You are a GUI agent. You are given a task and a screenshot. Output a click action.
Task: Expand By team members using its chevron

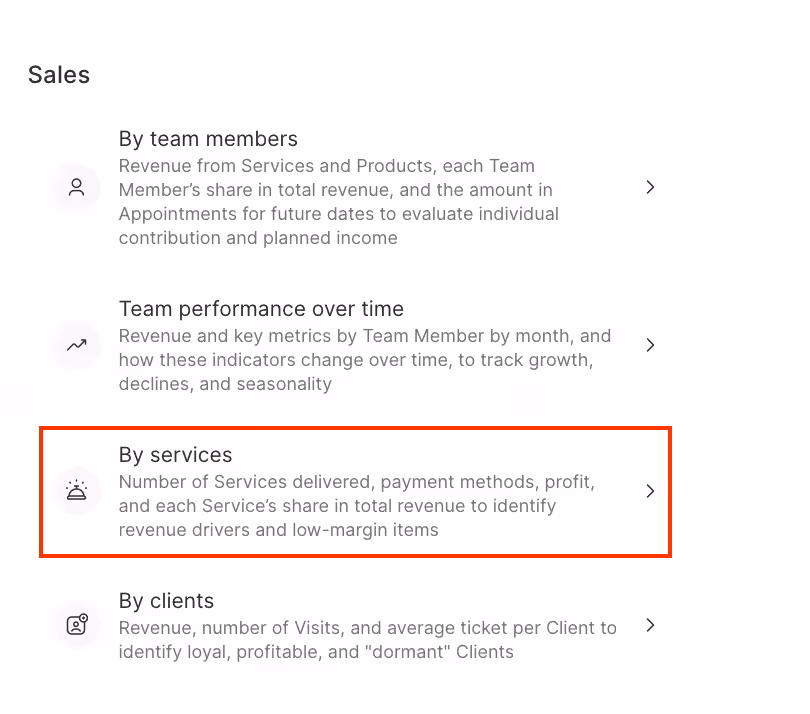[650, 187]
